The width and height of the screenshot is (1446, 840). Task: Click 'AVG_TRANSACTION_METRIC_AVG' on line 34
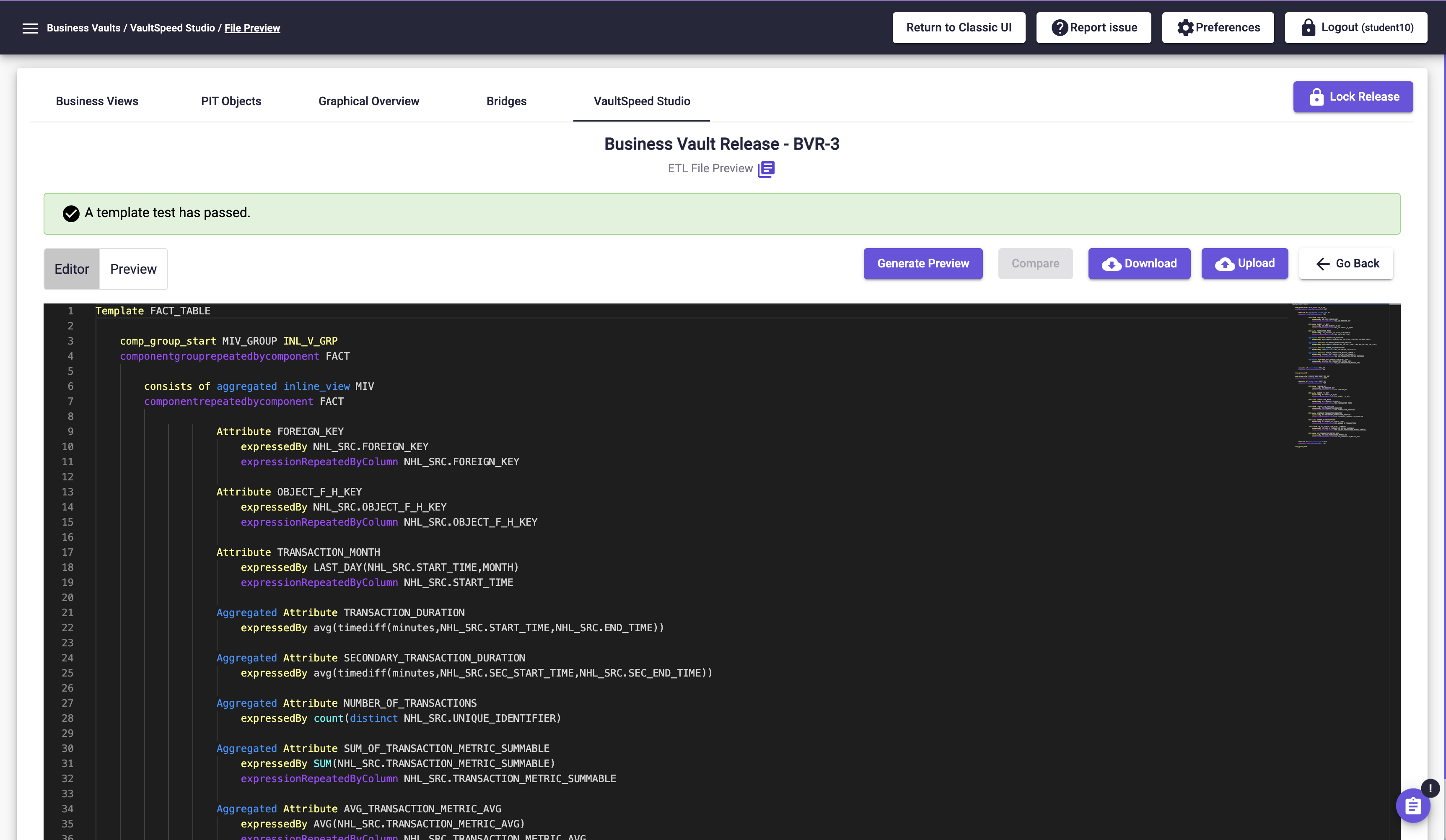422,809
